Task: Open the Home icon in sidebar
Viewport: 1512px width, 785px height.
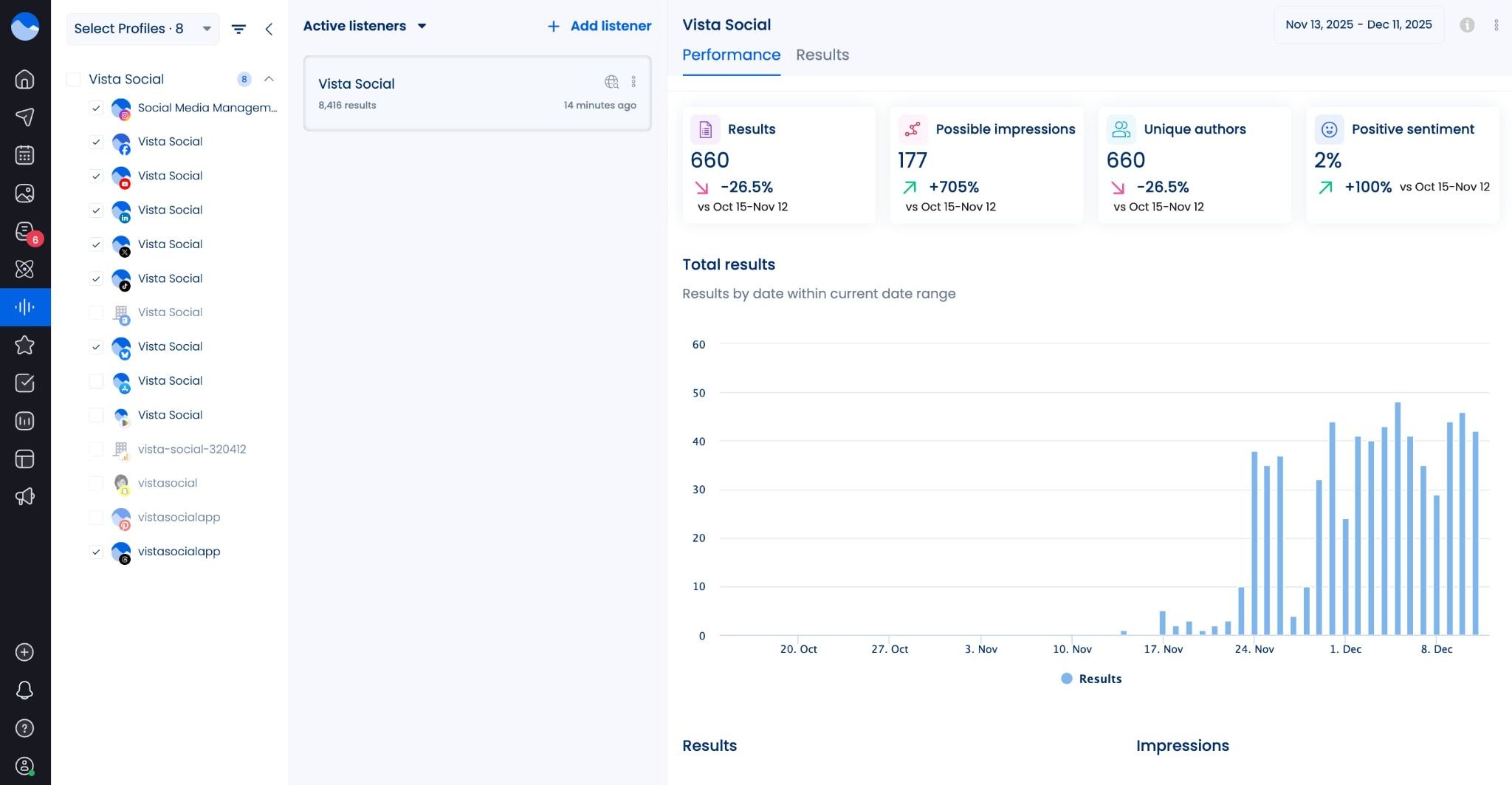Action: coord(24,79)
